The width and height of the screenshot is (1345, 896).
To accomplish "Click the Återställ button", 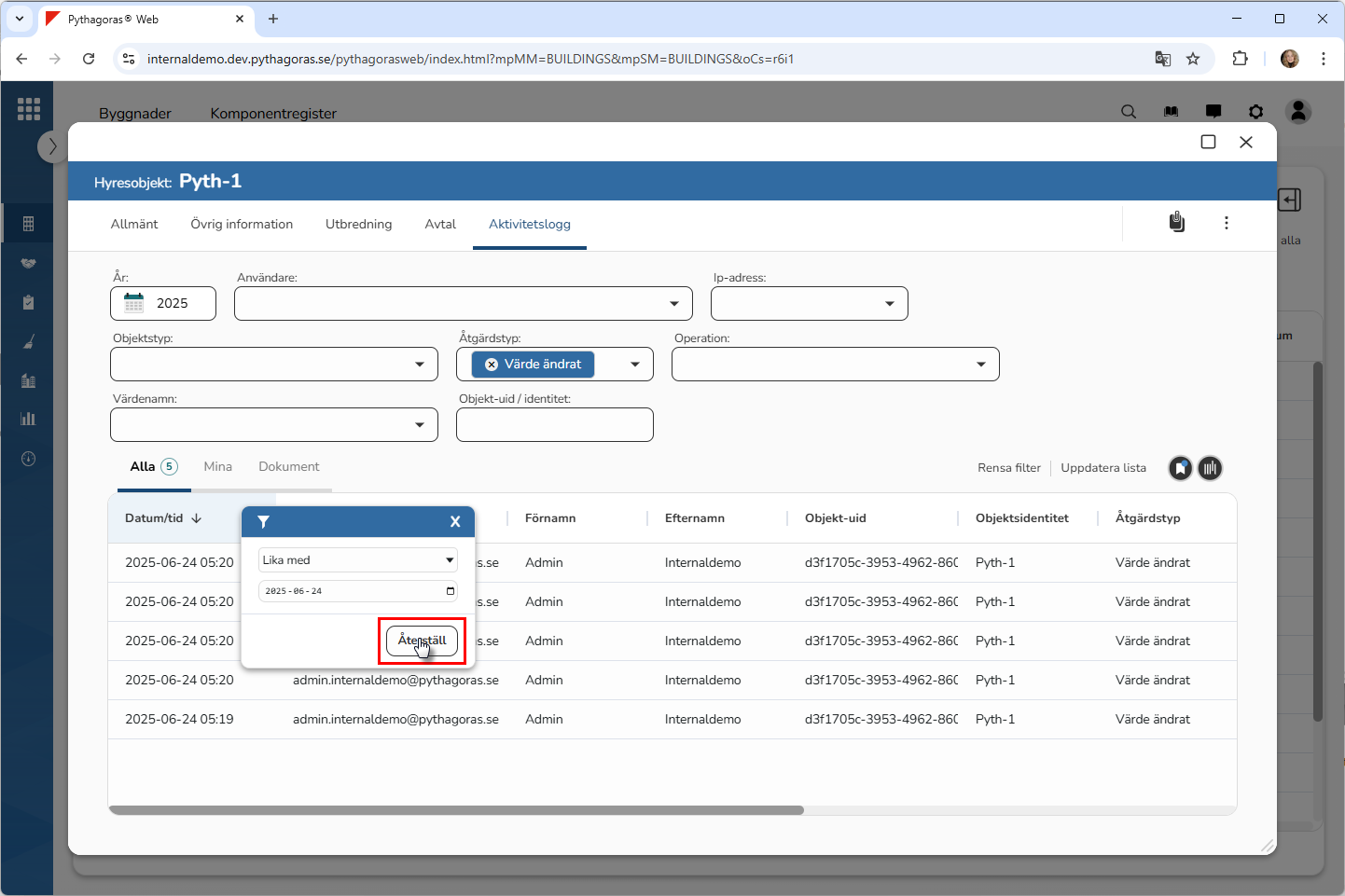I will click(x=422, y=641).
